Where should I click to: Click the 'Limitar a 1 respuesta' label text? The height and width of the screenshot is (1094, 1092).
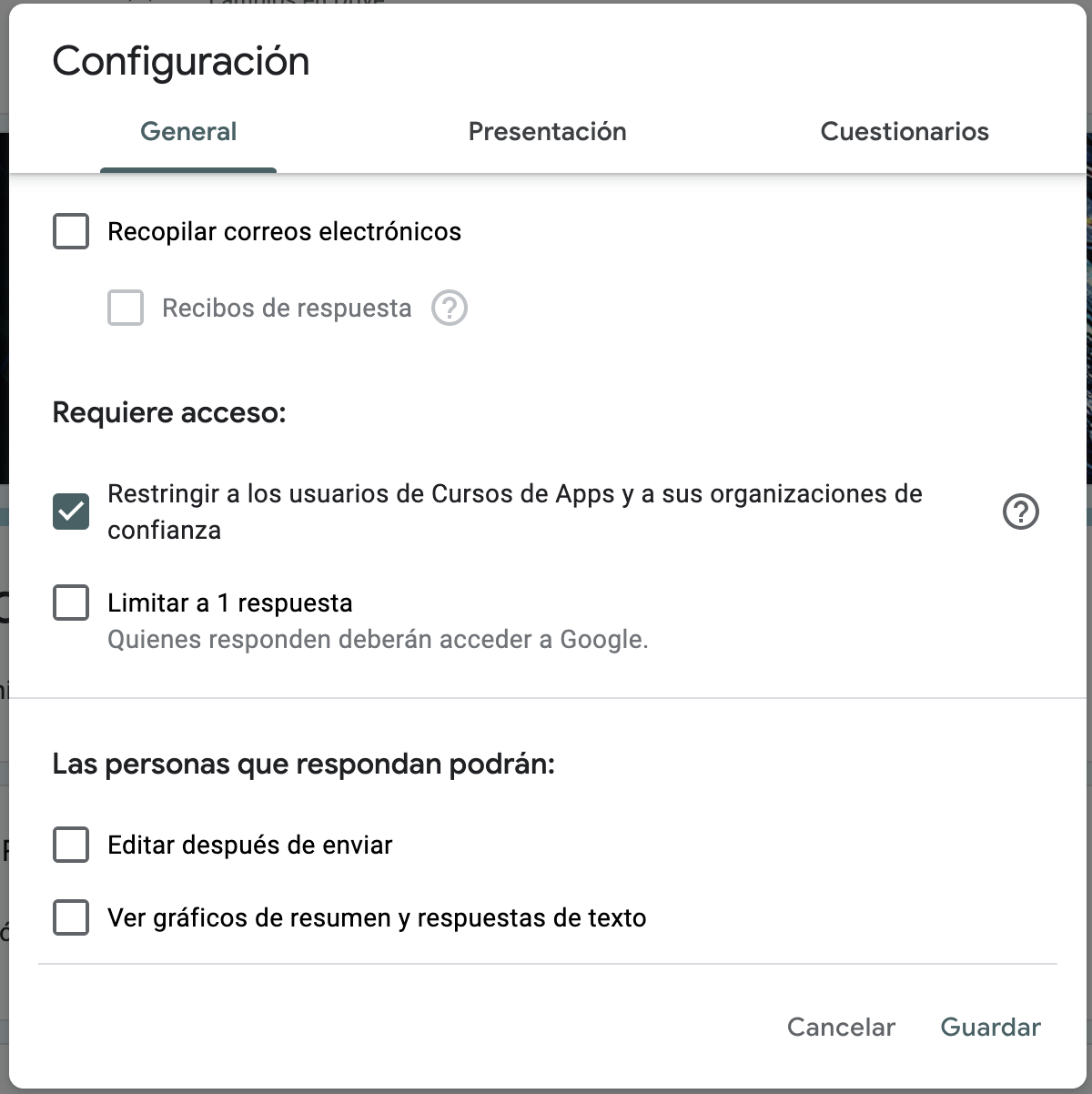tap(230, 603)
